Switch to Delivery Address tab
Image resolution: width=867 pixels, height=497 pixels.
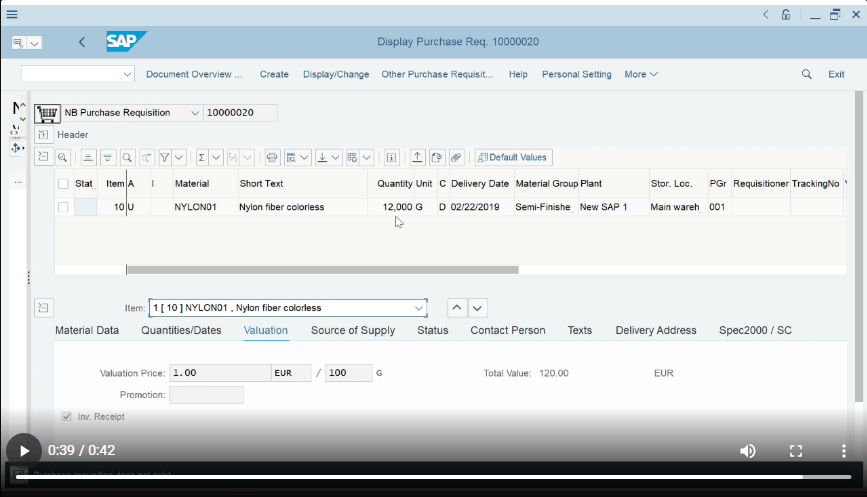656,330
